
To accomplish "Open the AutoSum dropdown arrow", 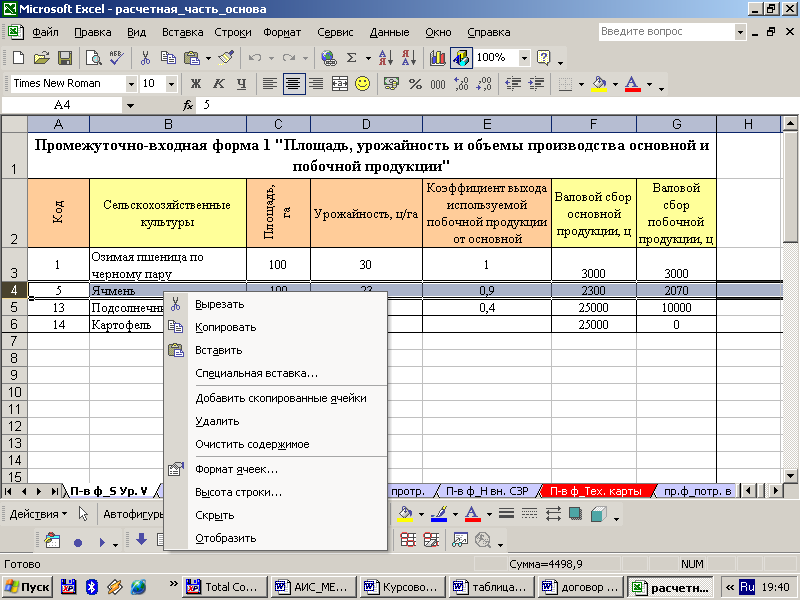I will [x=368, y=58].
